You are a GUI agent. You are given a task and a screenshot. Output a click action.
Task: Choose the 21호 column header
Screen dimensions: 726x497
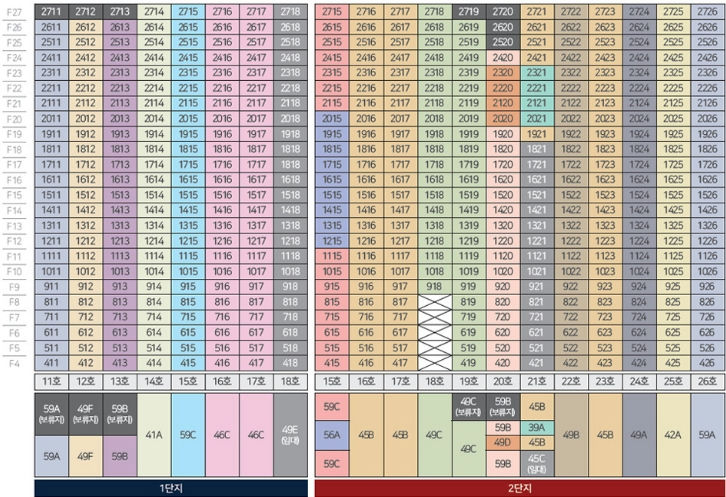(x=537, y=382)
